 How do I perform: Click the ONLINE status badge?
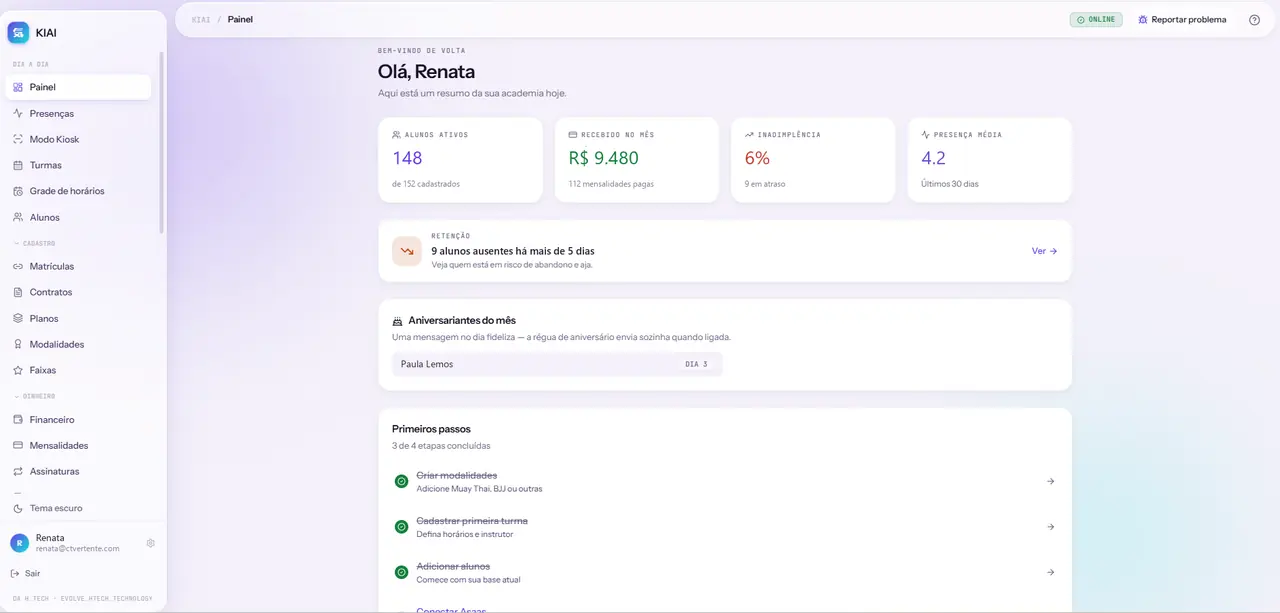coord(1096,19)
